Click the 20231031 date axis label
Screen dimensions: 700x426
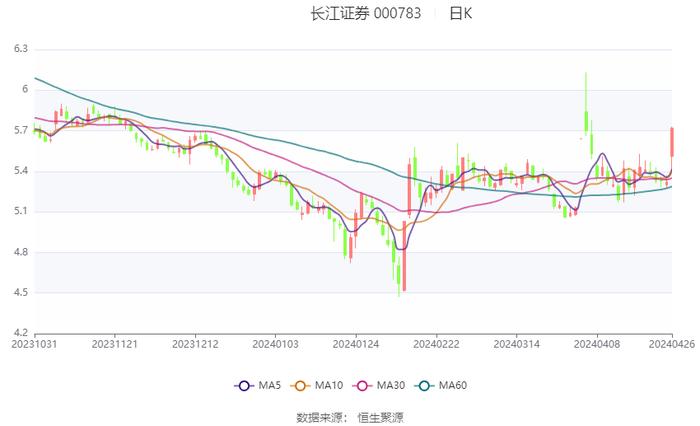click(x=34, y=343)
